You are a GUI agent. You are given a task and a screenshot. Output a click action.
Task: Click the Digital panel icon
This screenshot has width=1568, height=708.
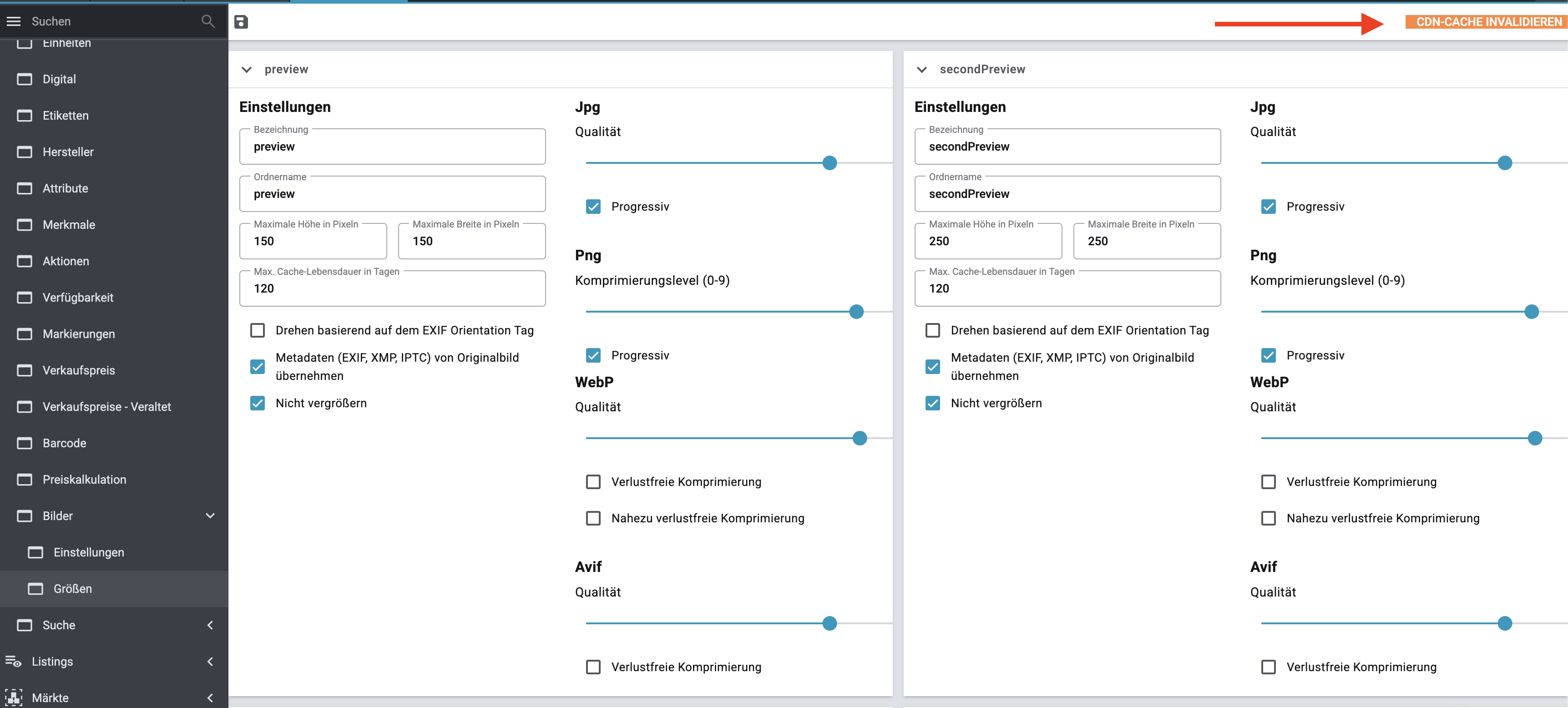(25, 79)
